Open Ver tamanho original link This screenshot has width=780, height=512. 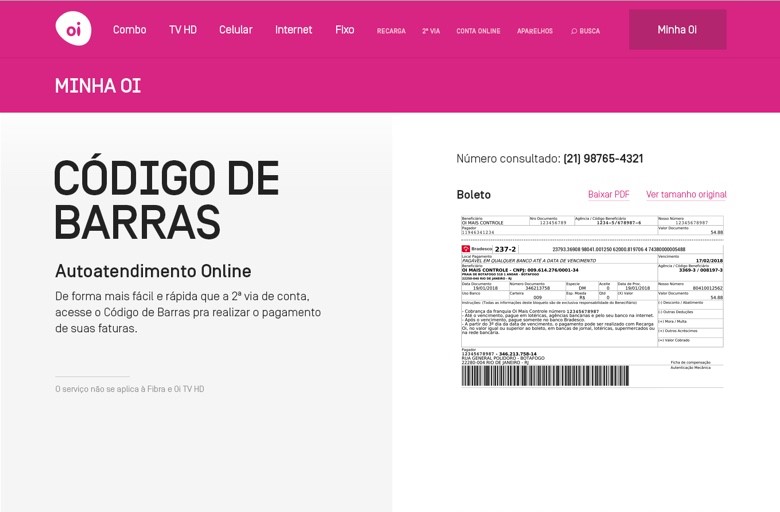click(686, 195)
